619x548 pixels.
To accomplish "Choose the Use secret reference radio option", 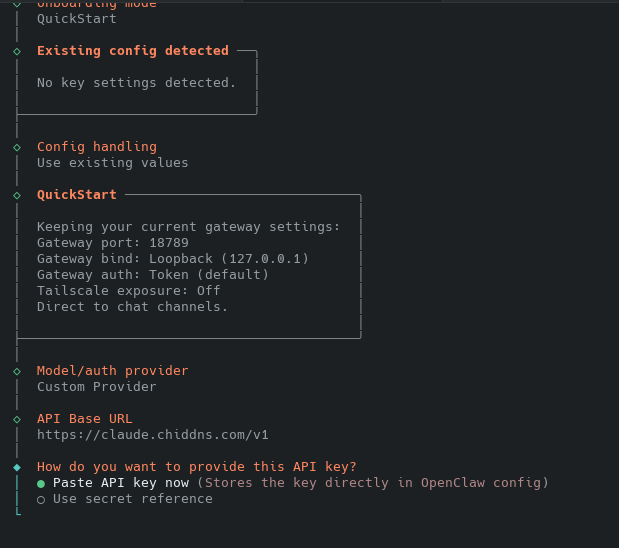I will point(41,499).
